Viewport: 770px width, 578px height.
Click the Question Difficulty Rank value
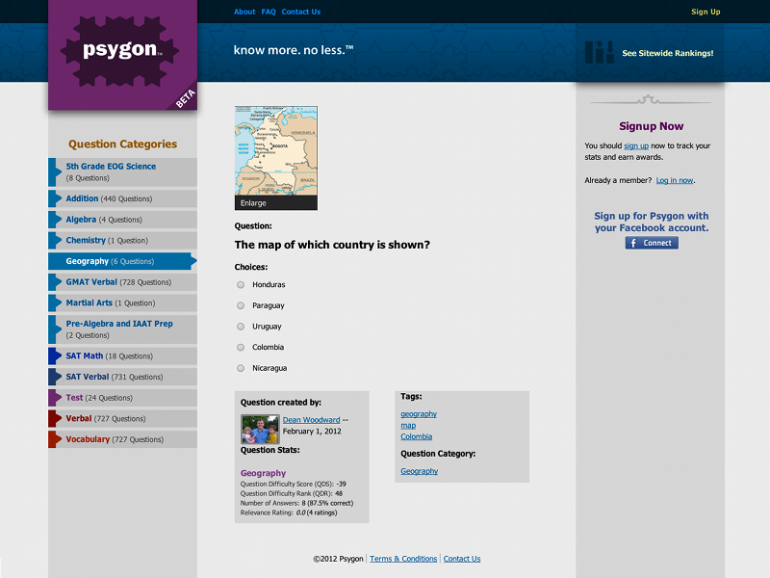click(x=339, y=494)
